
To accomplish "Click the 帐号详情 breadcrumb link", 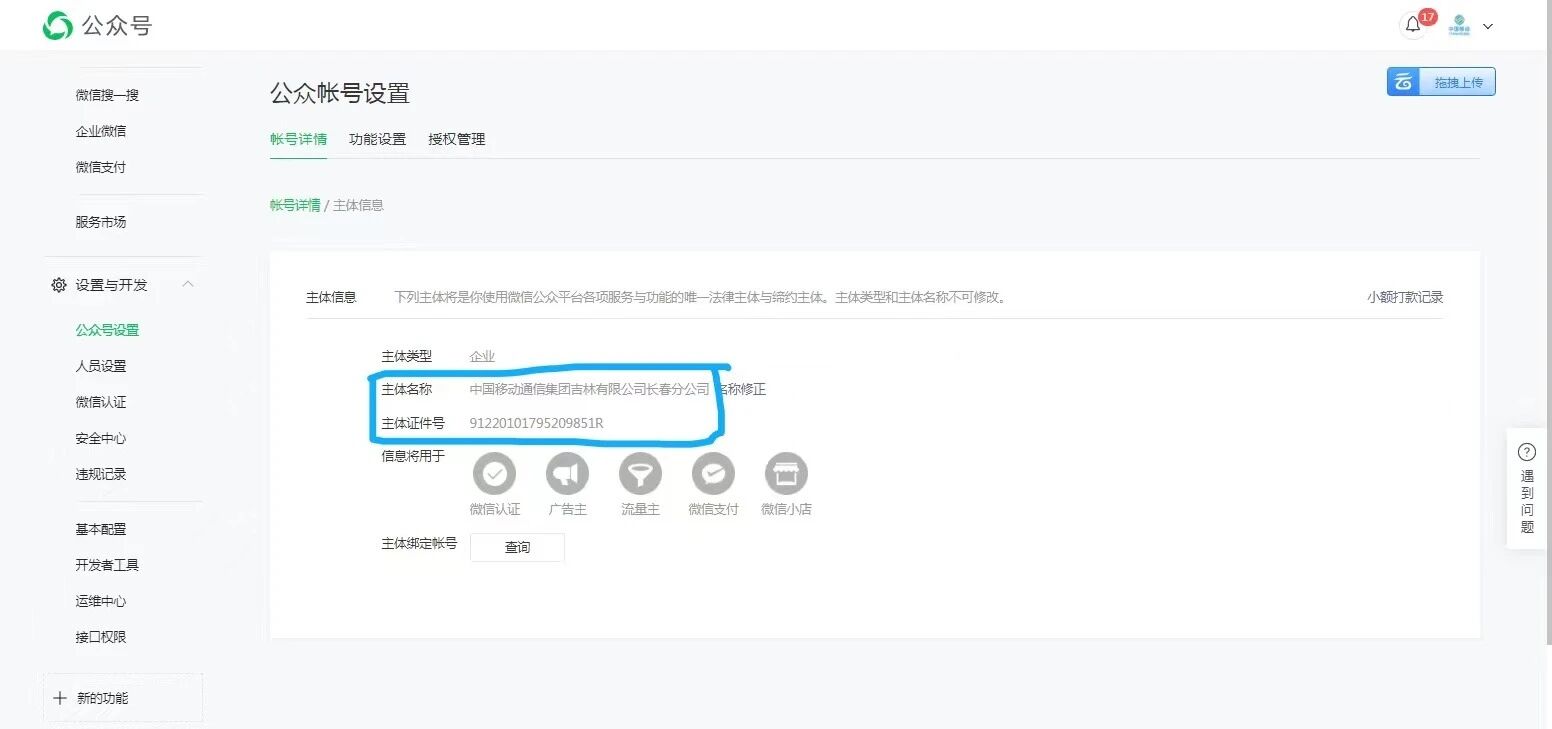I will 295,205.
